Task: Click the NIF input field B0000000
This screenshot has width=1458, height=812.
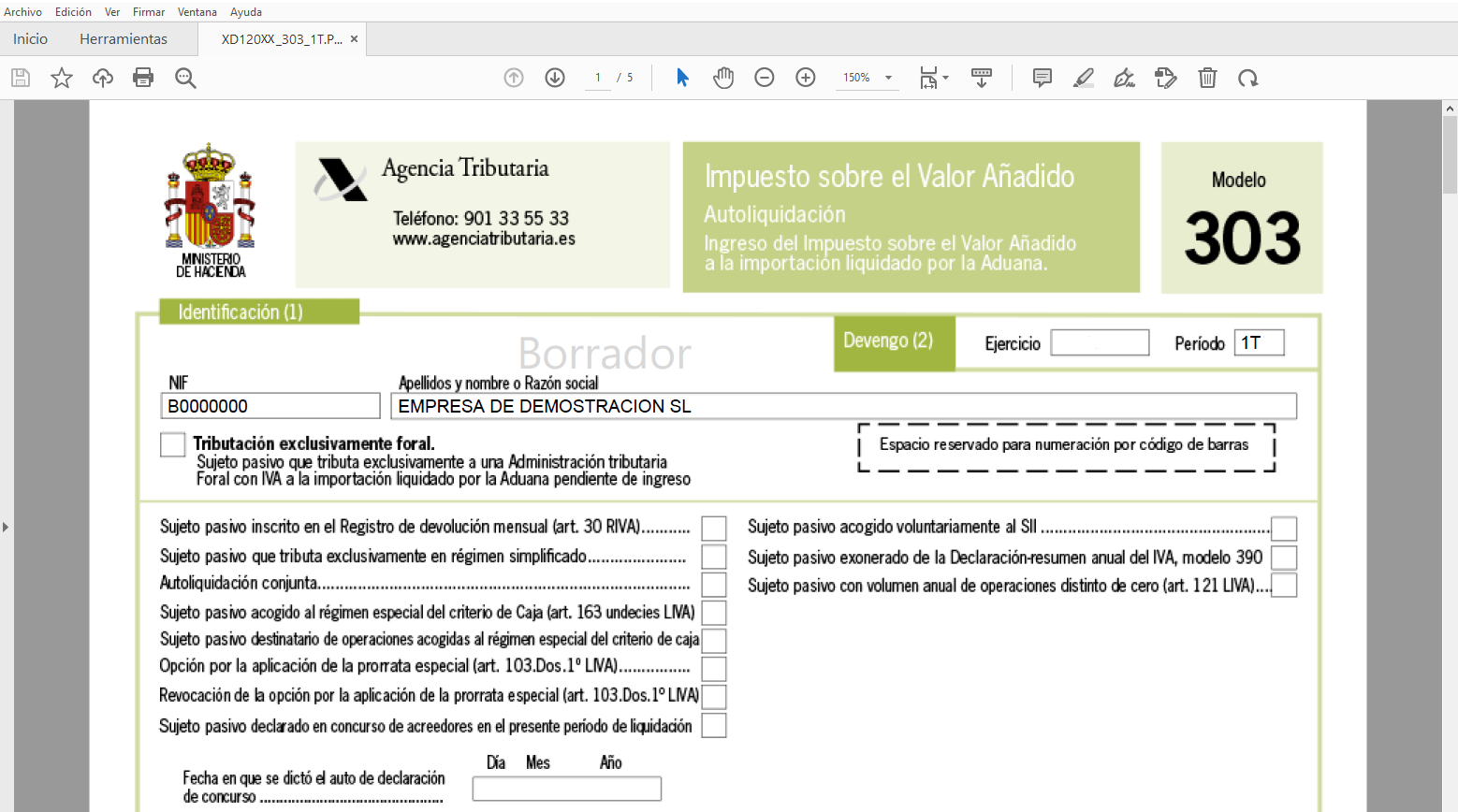Action: pos(270,405)
